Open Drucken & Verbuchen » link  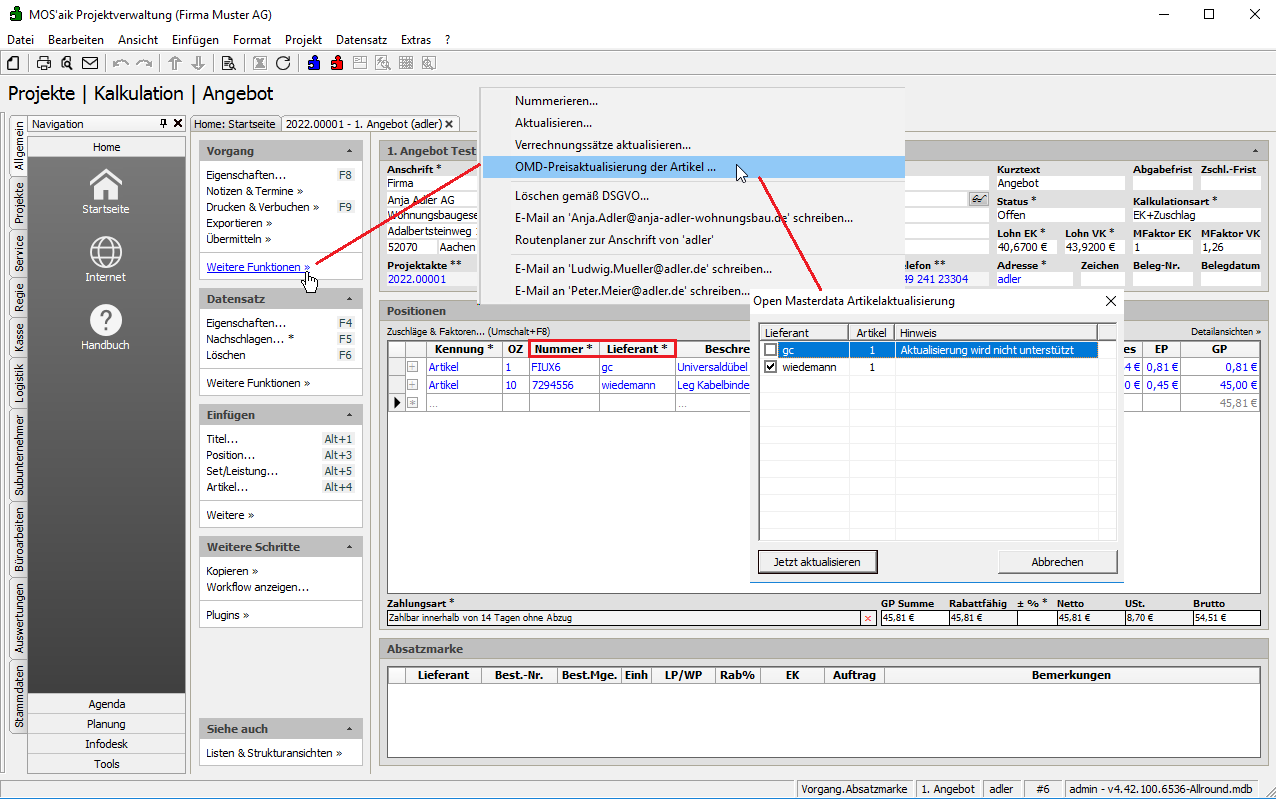(262, 207)
